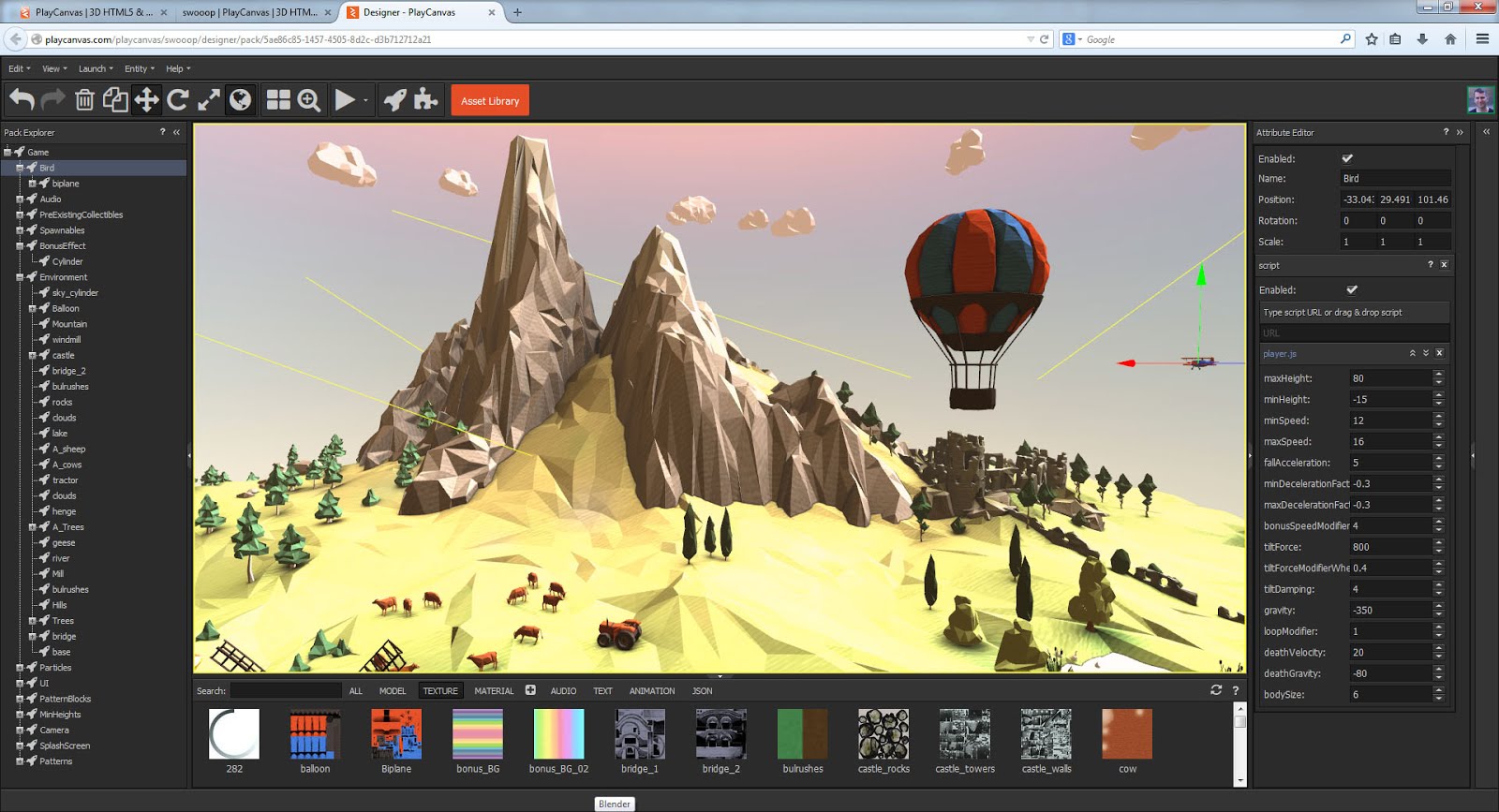This screenshot has height=812, width=1499.
Task: Delete selected entity with trash icon
Action: tap(84, 99)
